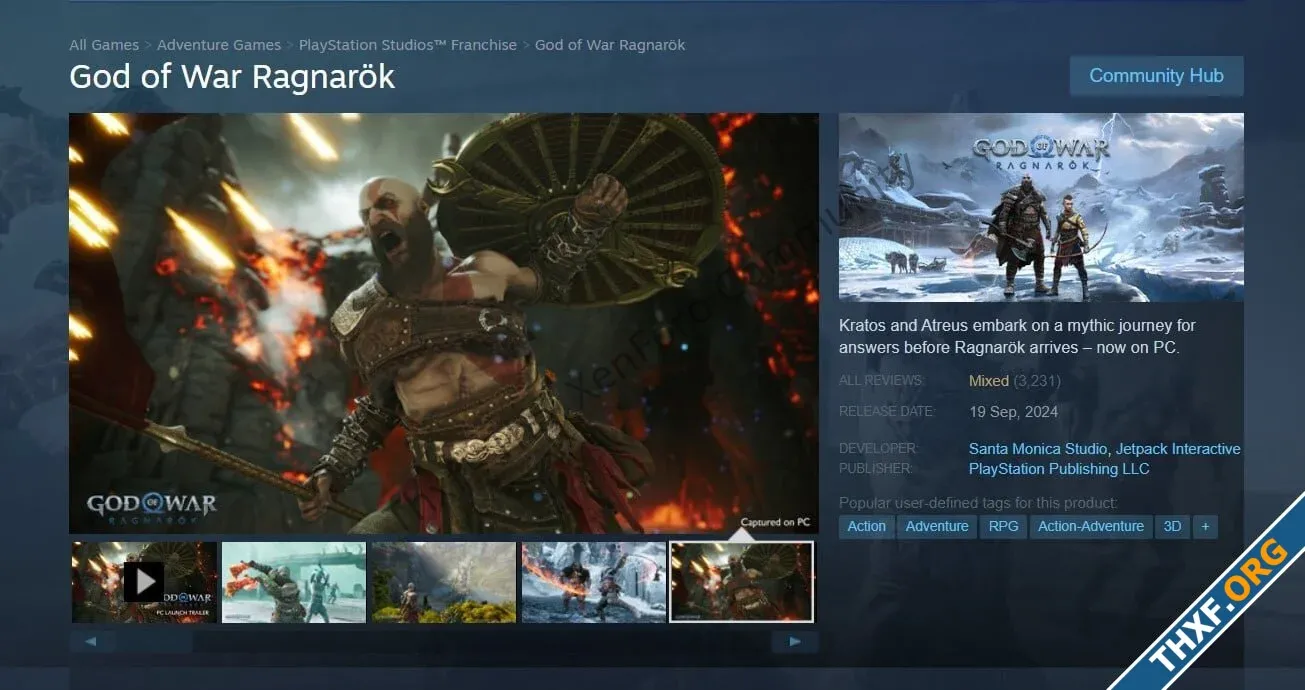Click God of War Ragnarök breadcrumb link

click(610, 45)
